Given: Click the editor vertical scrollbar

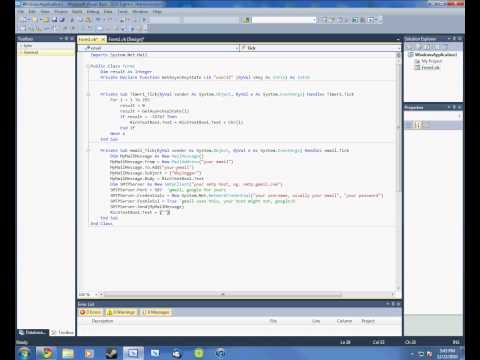Looking at the screenshot, I should (x=398, y=127).
